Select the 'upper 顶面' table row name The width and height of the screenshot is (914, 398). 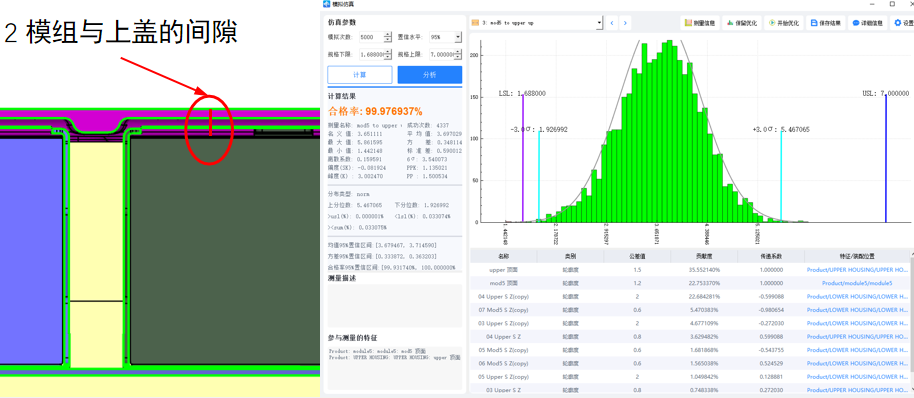click(x=504, y=270)
